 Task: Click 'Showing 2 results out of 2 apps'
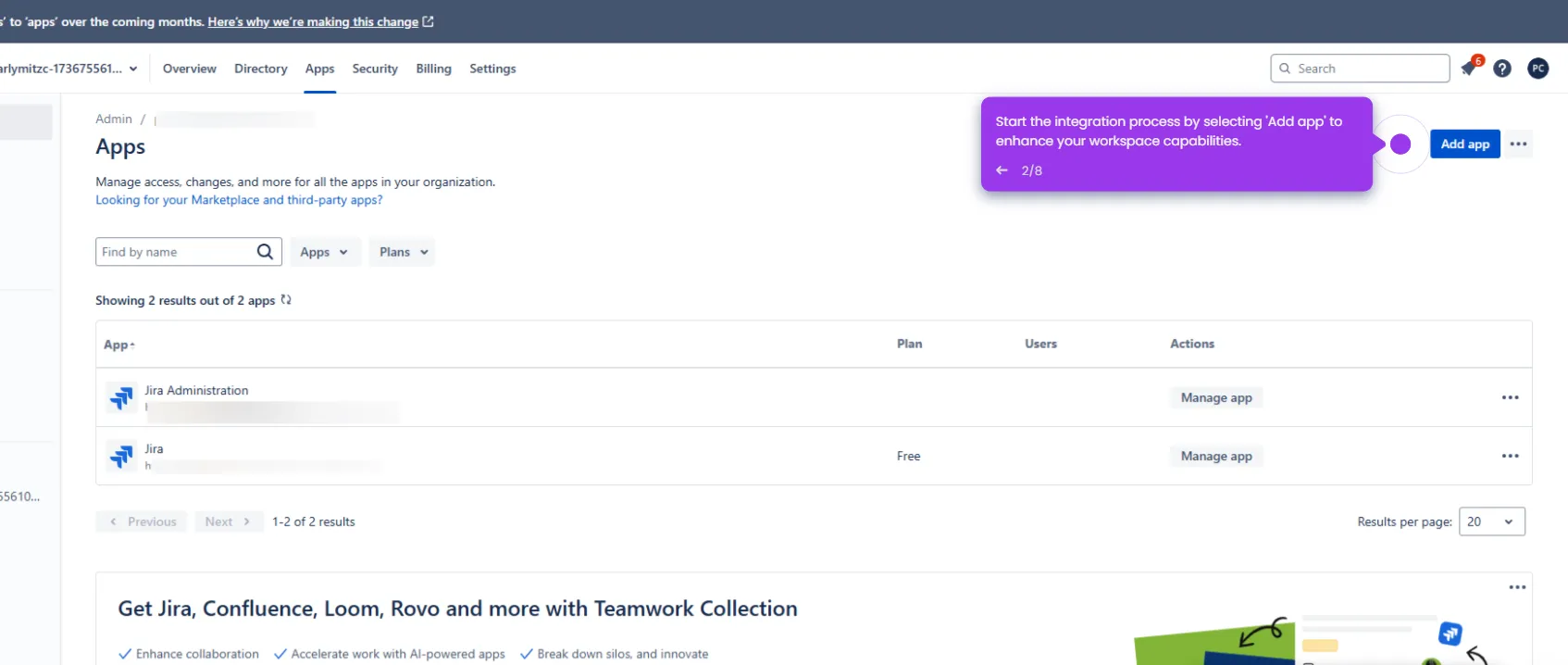185,301
